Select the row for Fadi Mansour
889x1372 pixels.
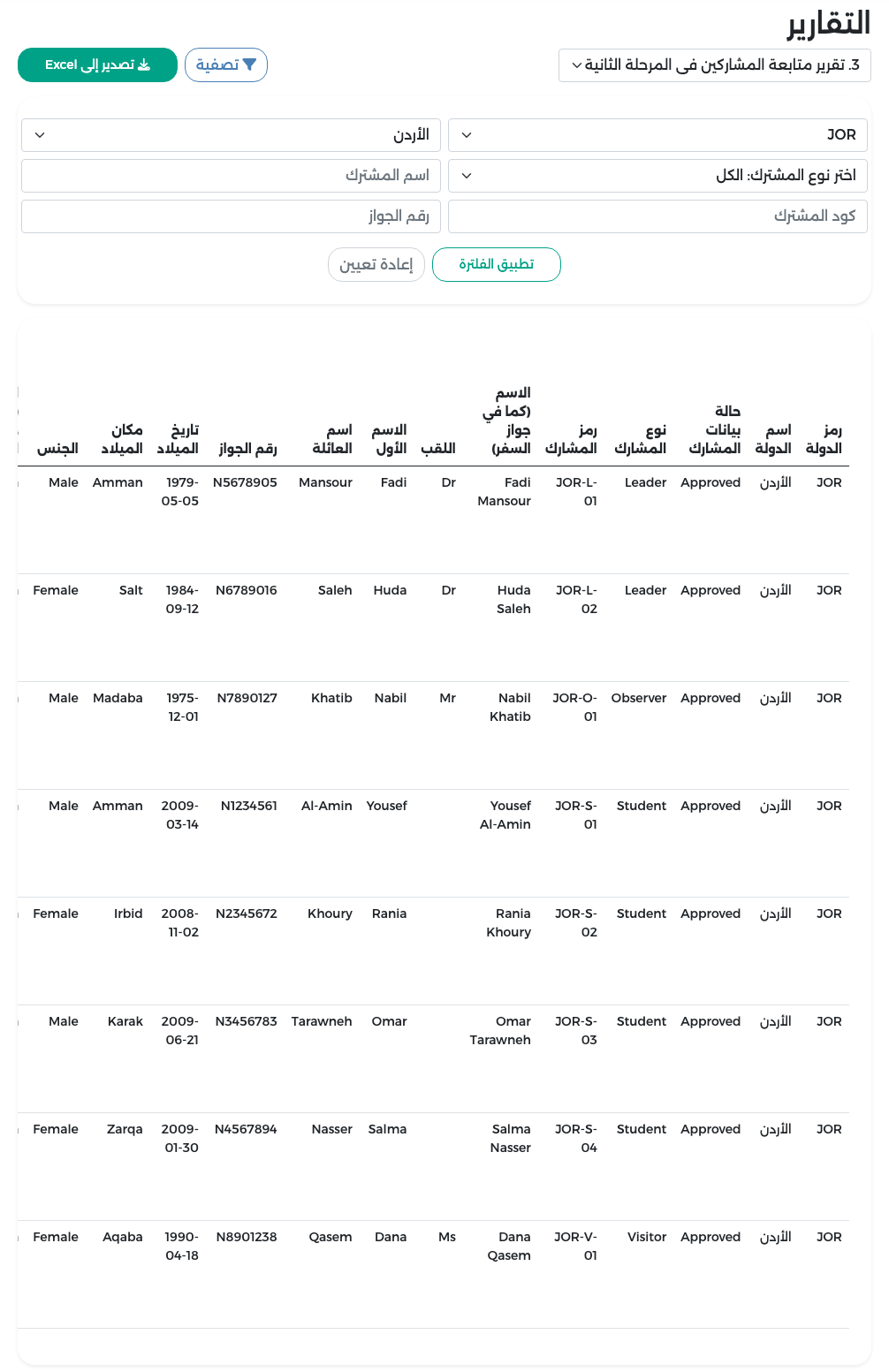[x=433, y=520]
